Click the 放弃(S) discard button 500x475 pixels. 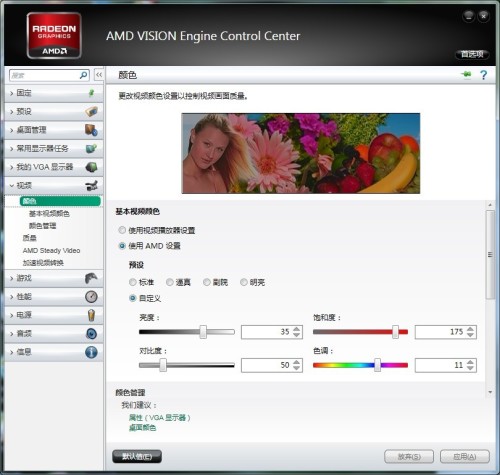(409, 456)
